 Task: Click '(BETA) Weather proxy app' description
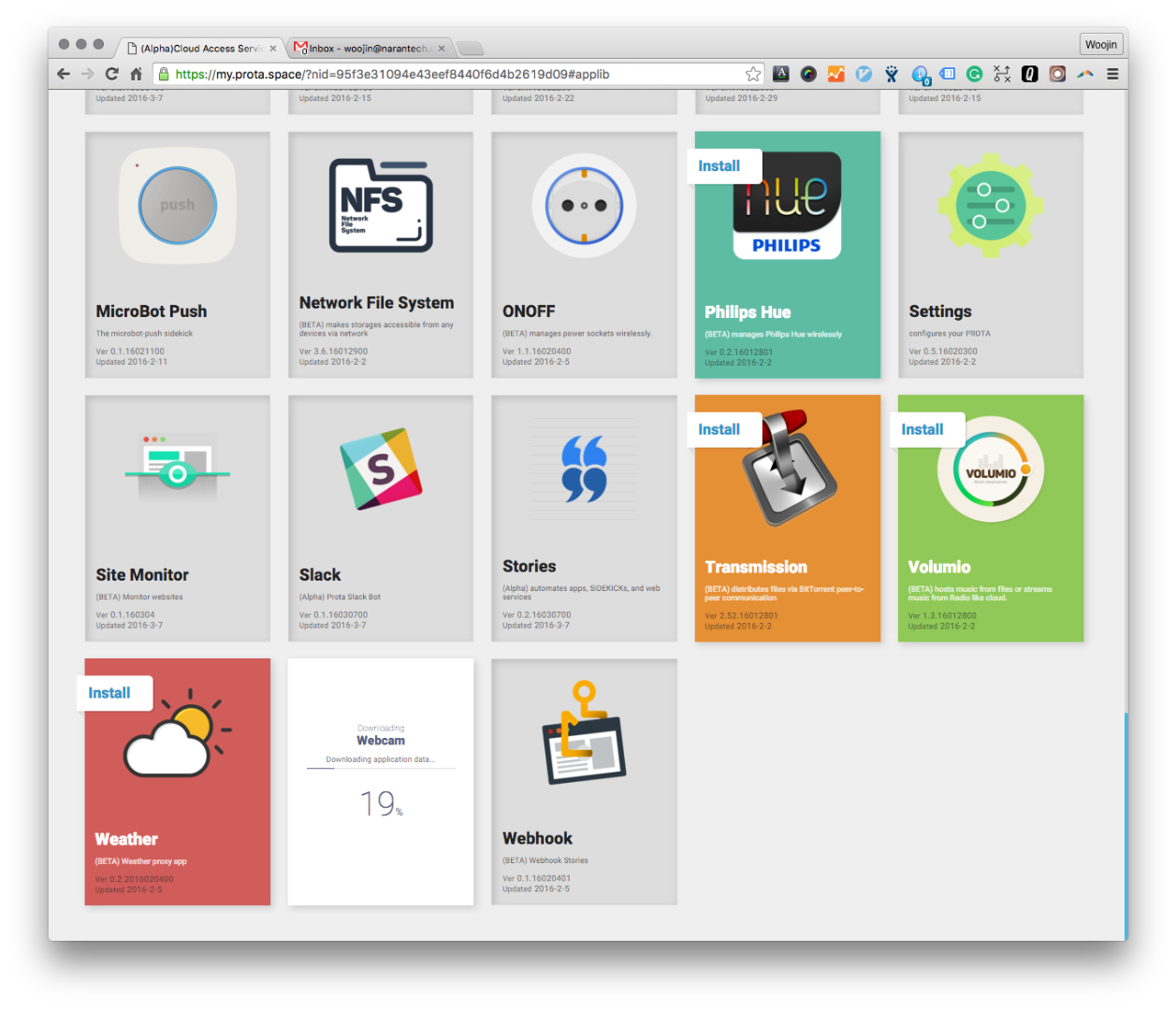point(141,861)
